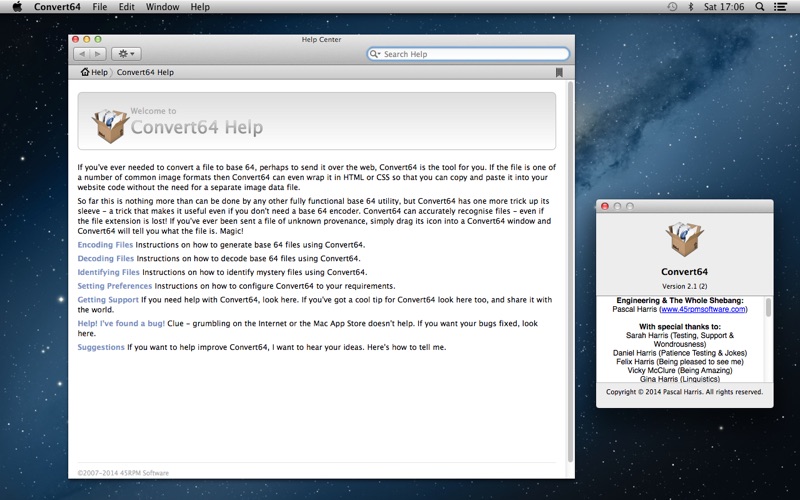Image resolution: width=800 pixels, height=500 pixels.
Task: Open the gear action dropdown
Action: click(126, 54)
